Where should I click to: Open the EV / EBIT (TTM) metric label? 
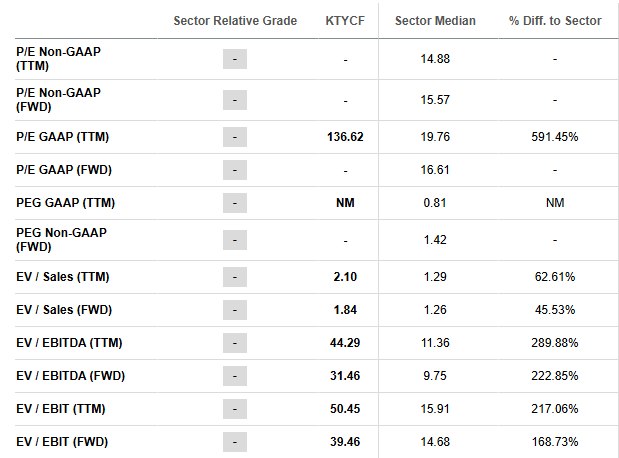click(61, 409)
